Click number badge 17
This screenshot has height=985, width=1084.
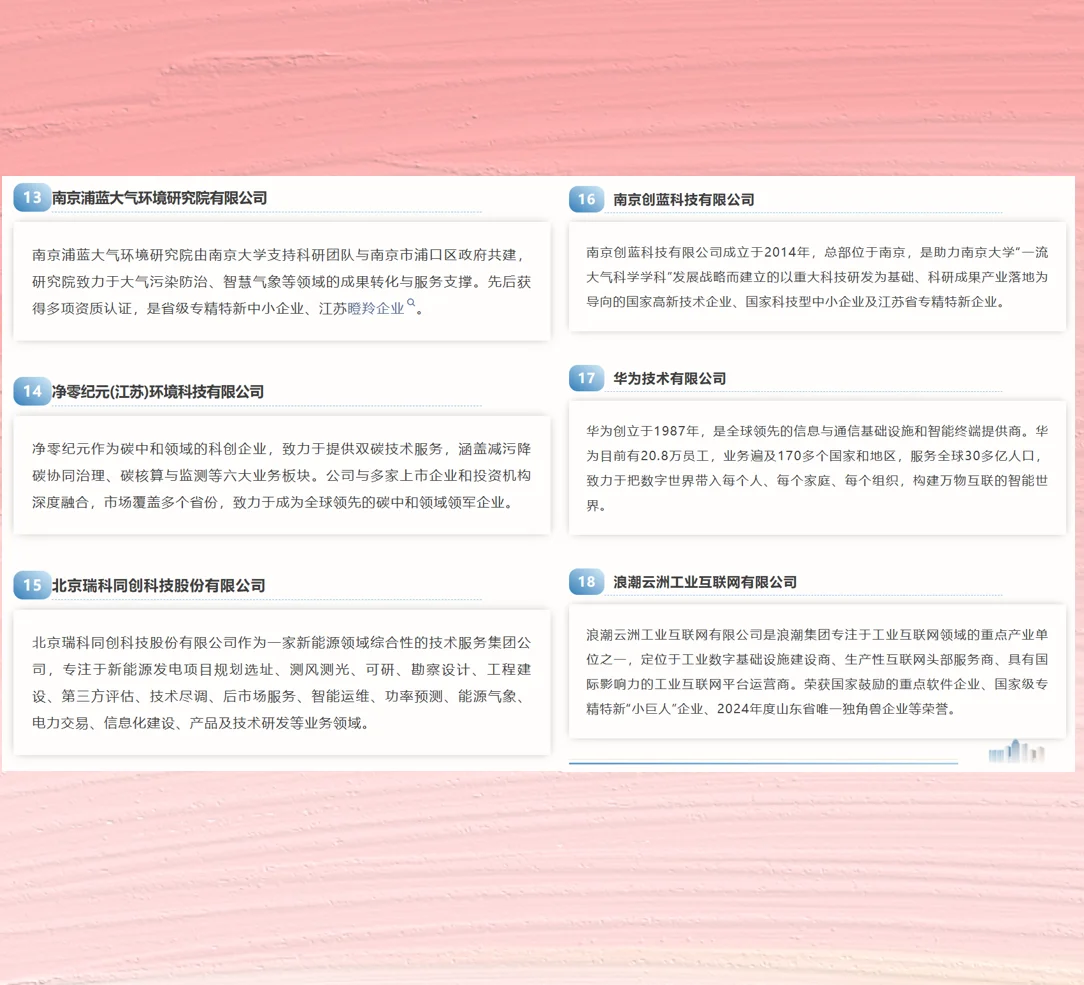(x=586, y=378)
